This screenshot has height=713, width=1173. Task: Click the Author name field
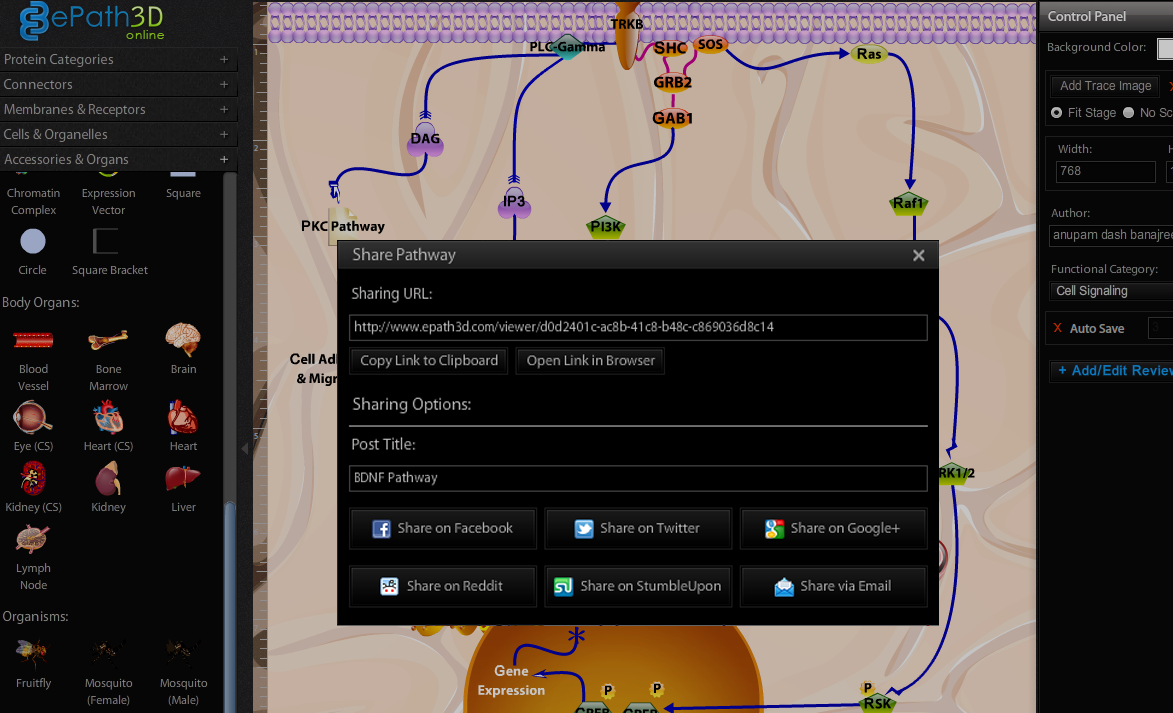pyautogui.click(x=1111, y=235)
